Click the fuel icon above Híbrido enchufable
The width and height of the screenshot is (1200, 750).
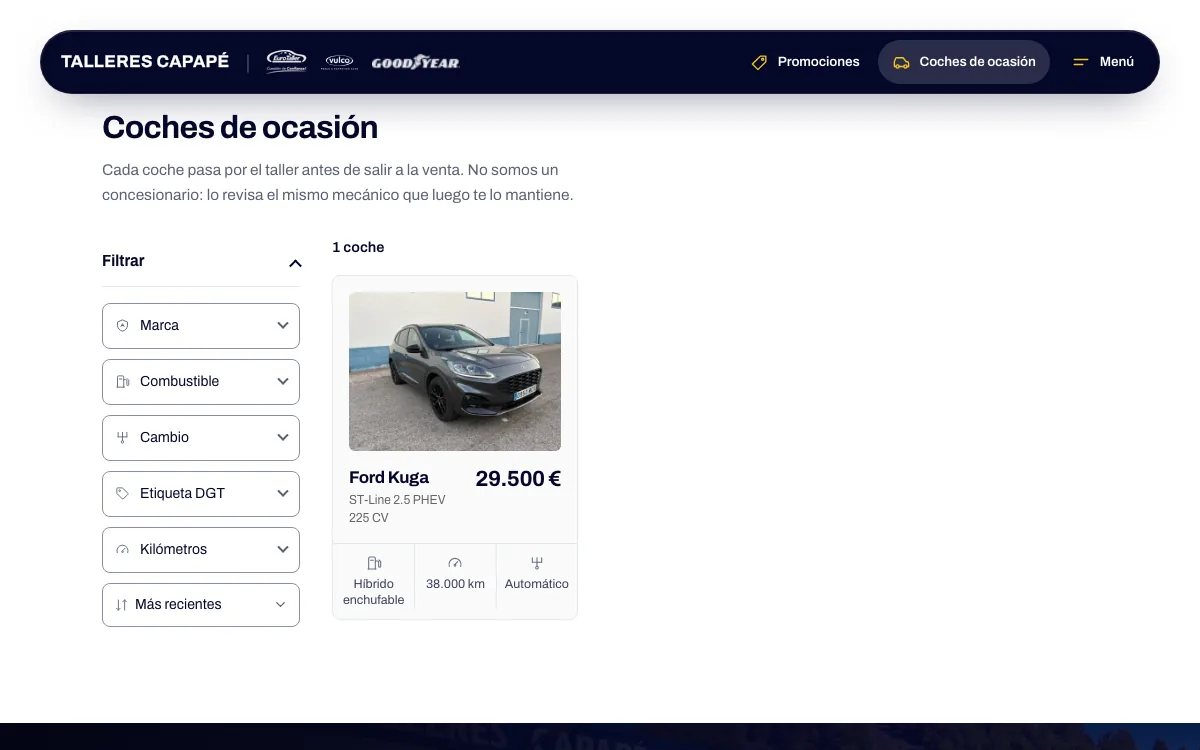[374, 563]
